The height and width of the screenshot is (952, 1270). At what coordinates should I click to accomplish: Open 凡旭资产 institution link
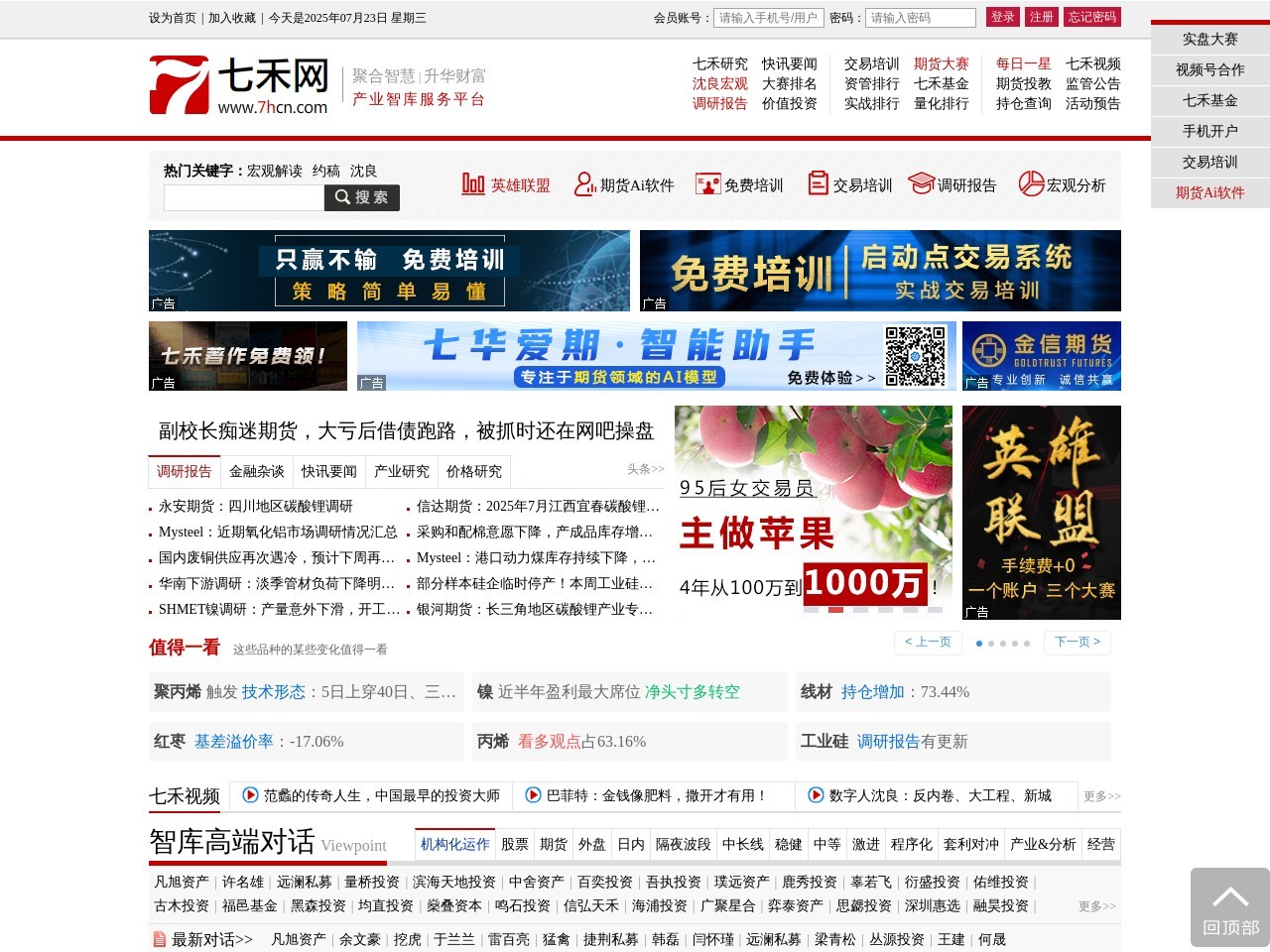[x=182, y=882]
